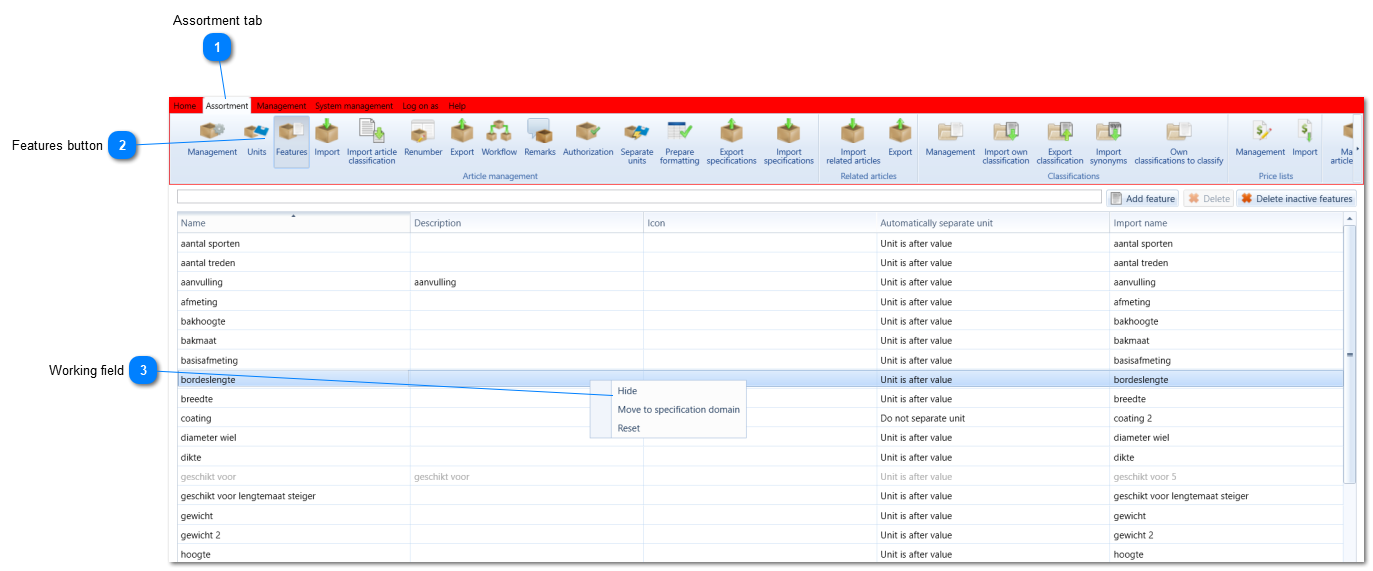Open the Features ribbon icon

(291, 141)
